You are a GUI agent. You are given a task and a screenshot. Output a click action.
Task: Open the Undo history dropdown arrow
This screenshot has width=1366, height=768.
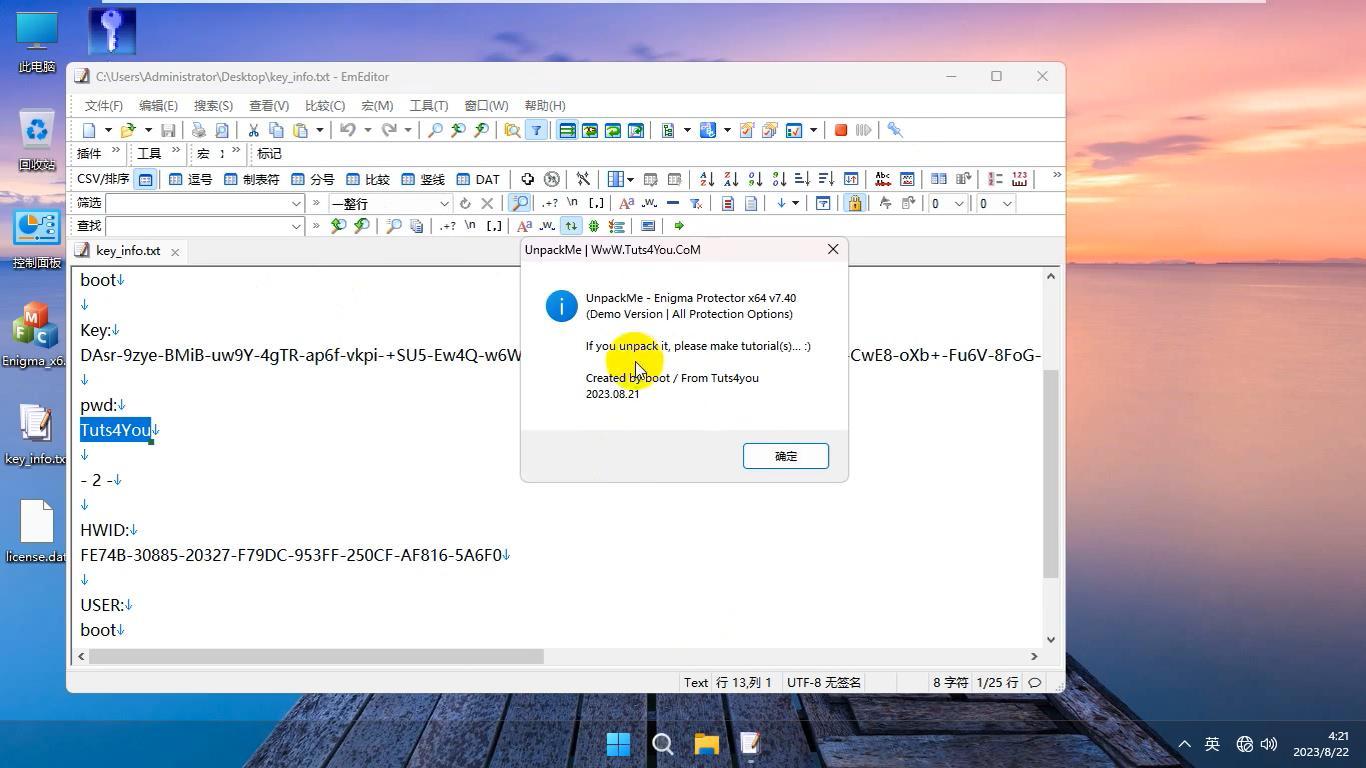[367, 130]
